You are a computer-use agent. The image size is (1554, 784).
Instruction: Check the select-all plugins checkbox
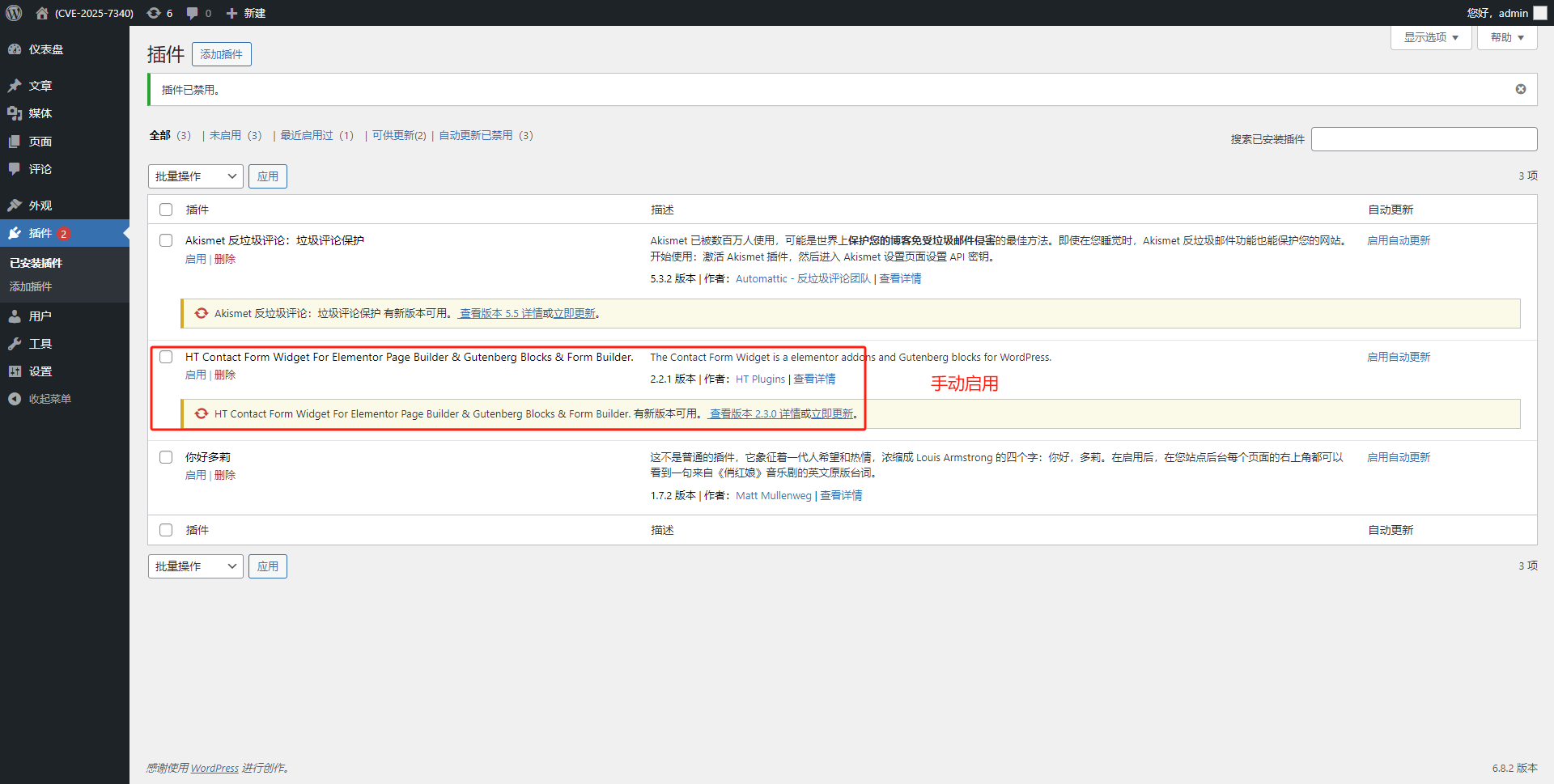point(166,209)
